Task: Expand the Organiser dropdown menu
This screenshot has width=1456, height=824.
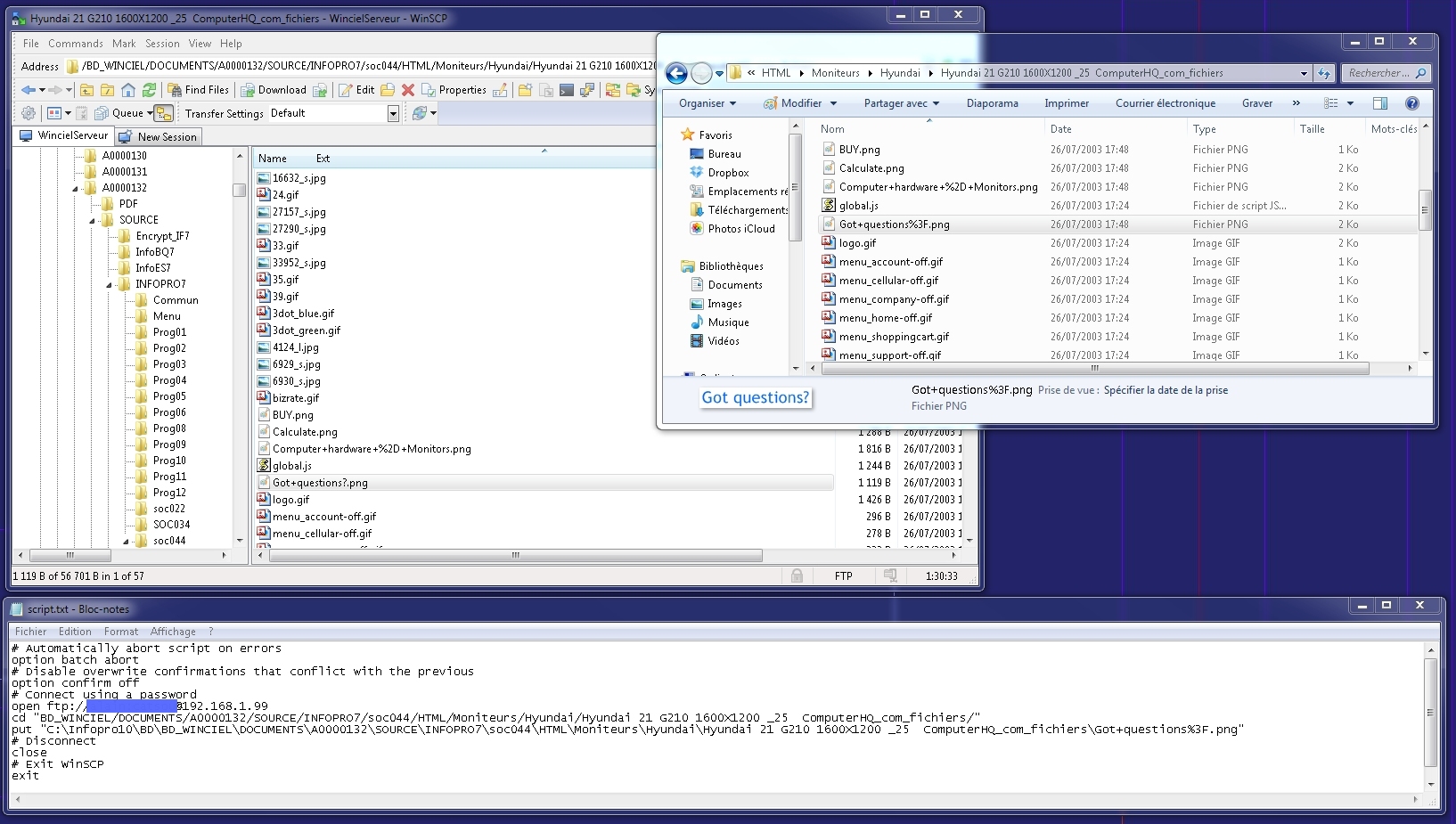Action: tap(708, 103)
